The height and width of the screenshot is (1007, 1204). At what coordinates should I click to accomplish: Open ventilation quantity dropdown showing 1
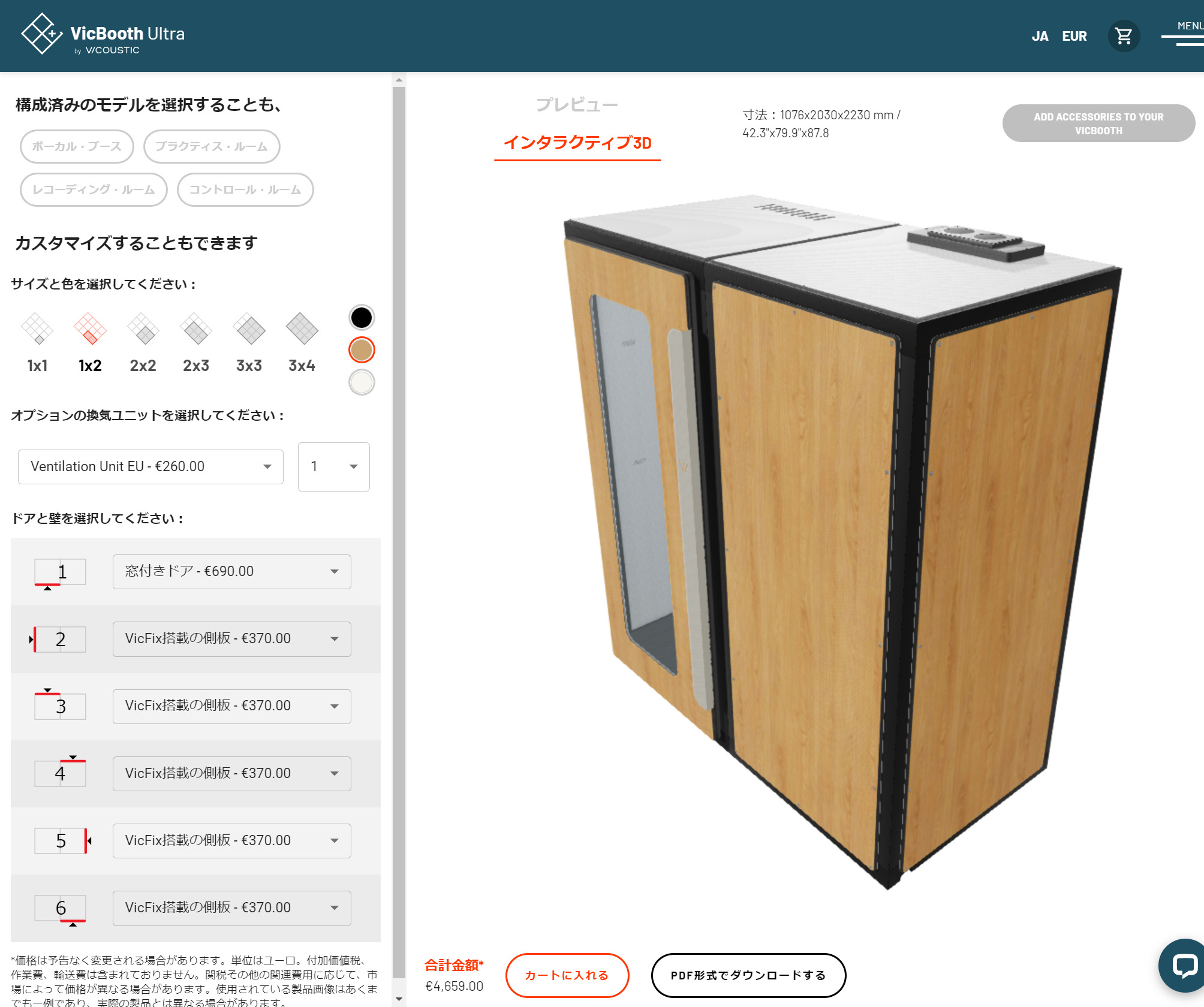click(334, 466)
